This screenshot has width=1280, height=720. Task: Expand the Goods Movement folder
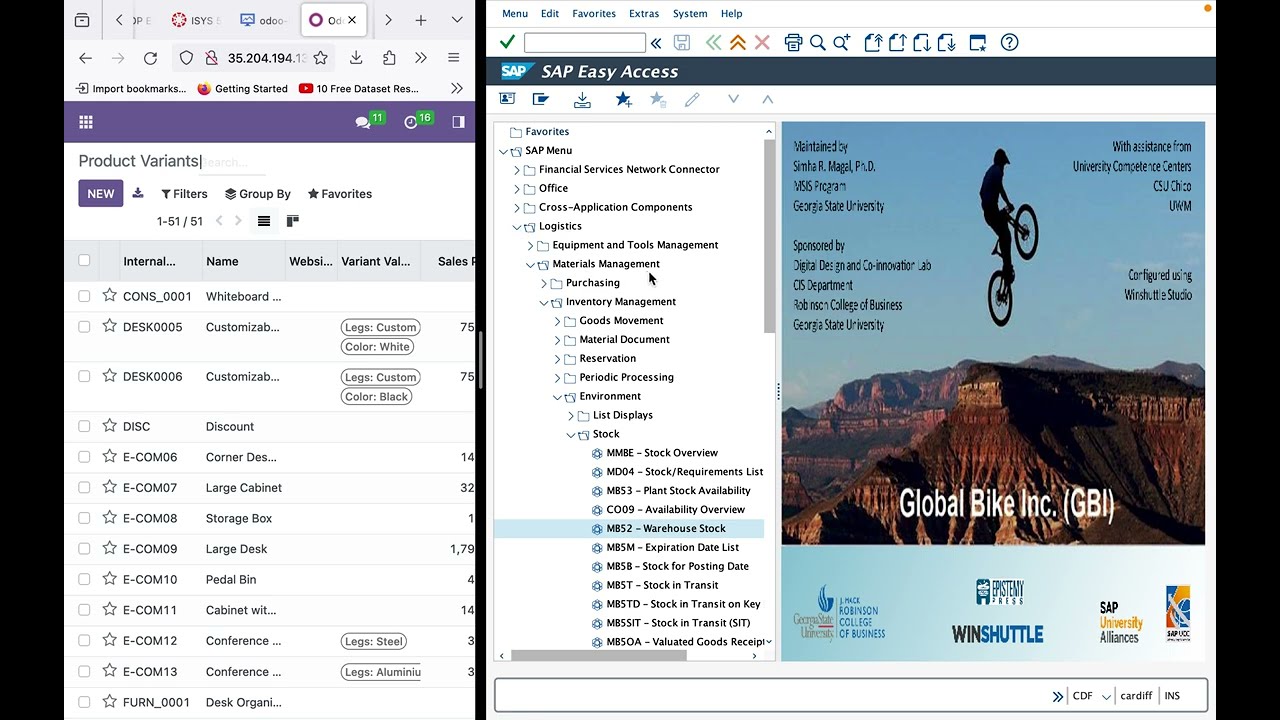coord(558,321)
